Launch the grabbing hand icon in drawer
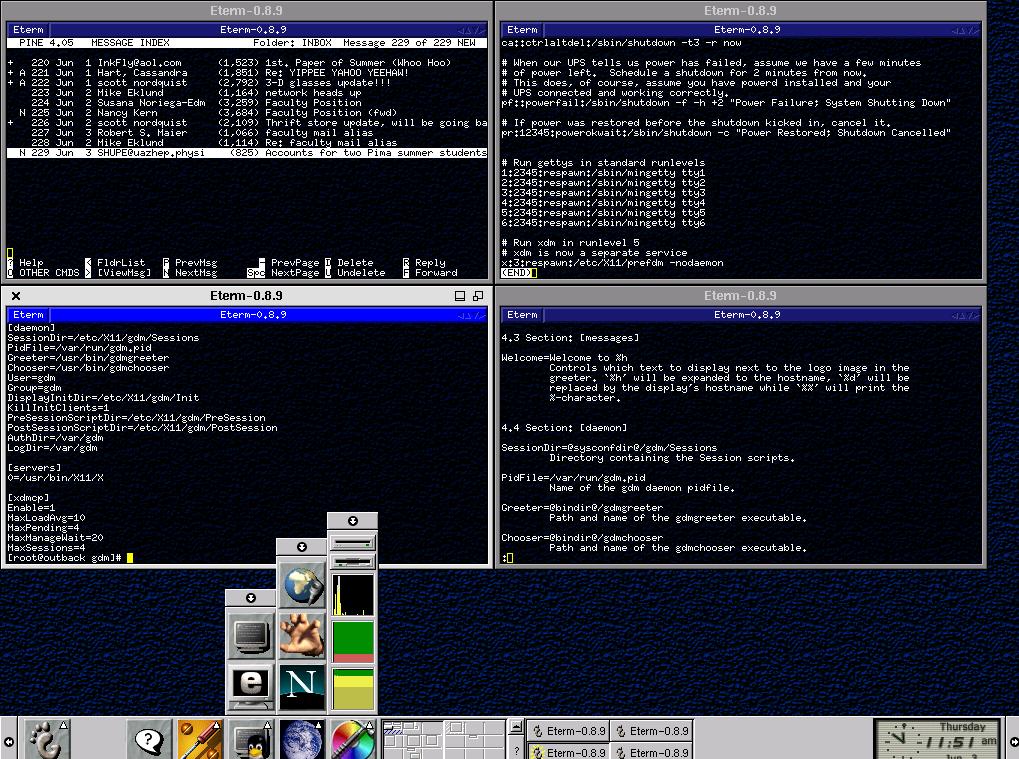Screen dimensions: 1019x759 302,636
